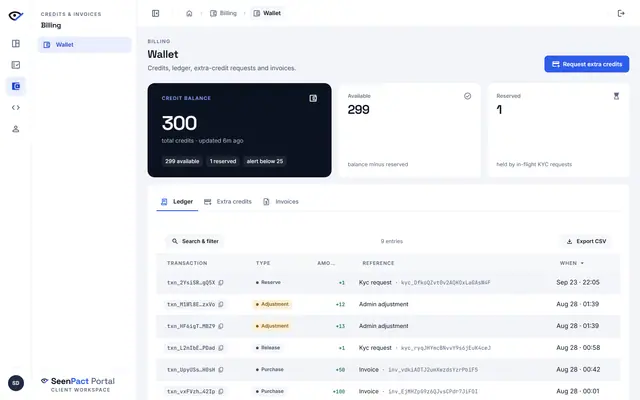Select the wallet icon in left rail

pos(16,86)
